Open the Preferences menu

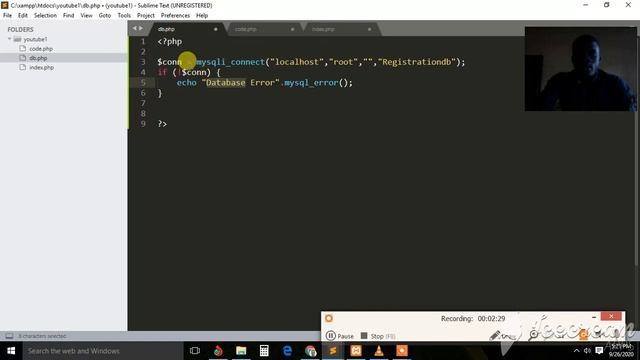click(x=175, y=16)
